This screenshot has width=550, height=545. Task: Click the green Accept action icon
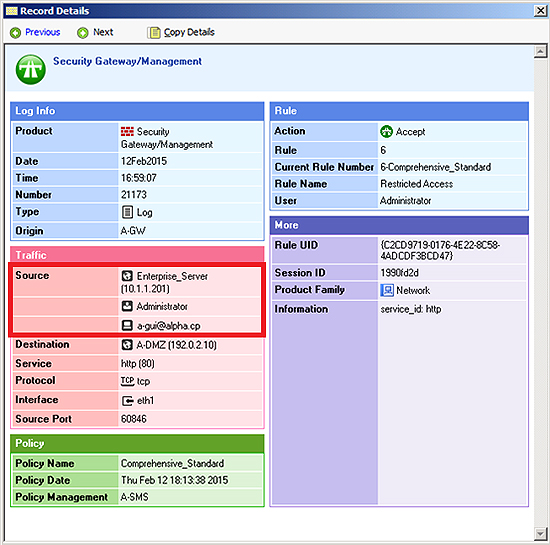pos(386,132)
